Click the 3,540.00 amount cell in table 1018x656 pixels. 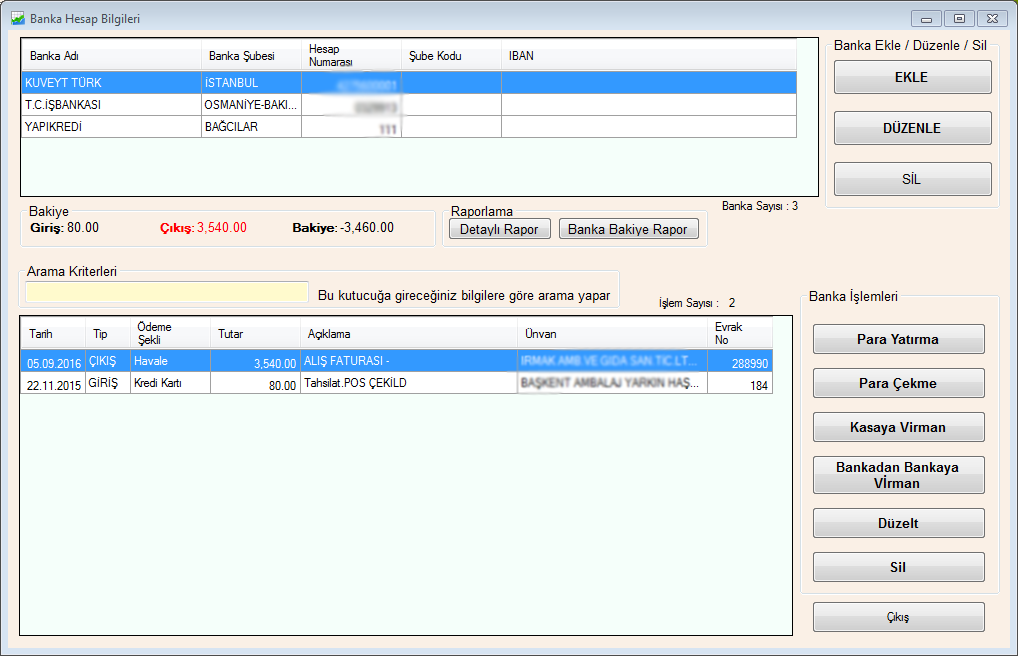(255, 361)
